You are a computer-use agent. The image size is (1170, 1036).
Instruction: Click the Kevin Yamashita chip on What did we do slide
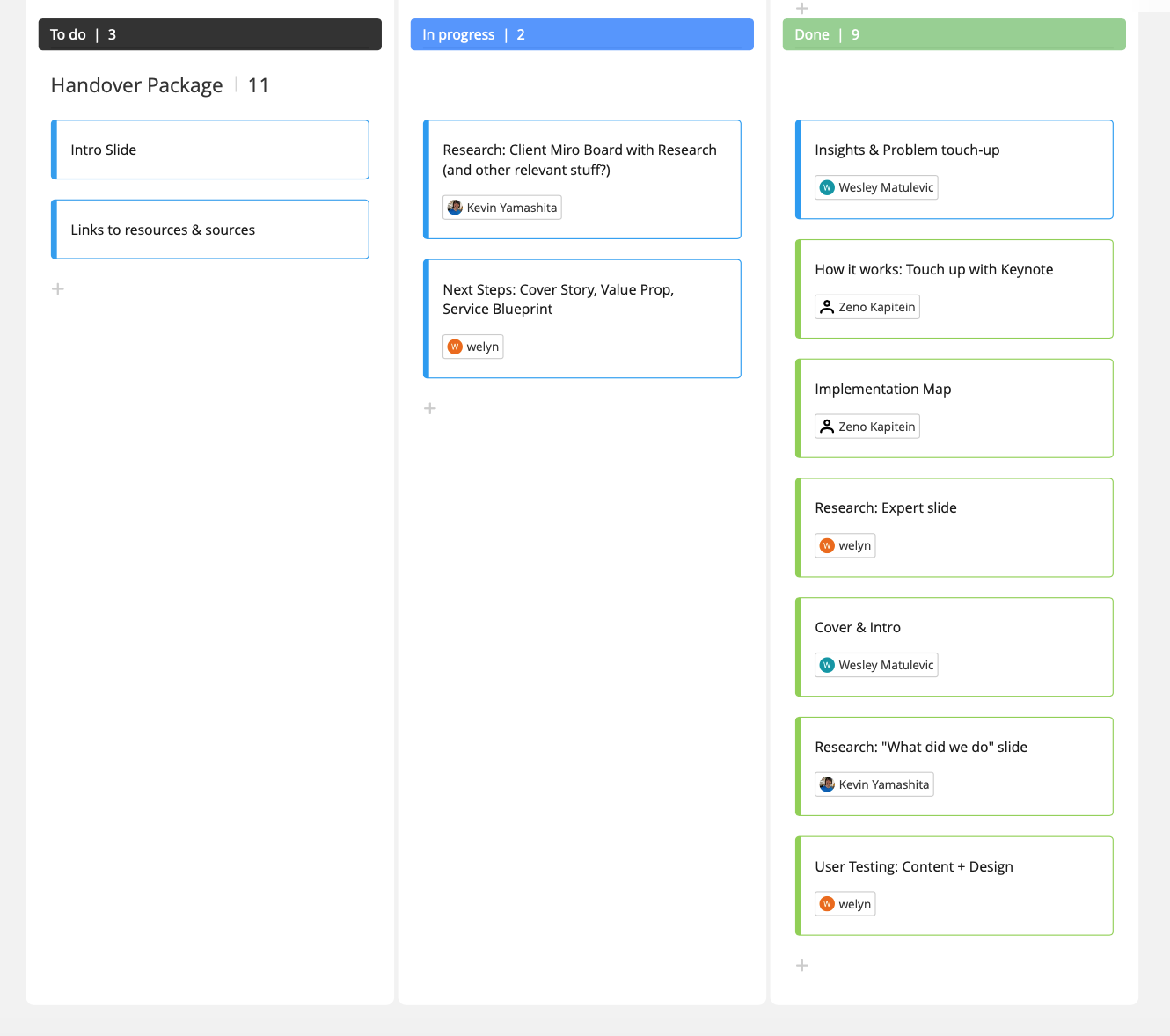[874, 784]
